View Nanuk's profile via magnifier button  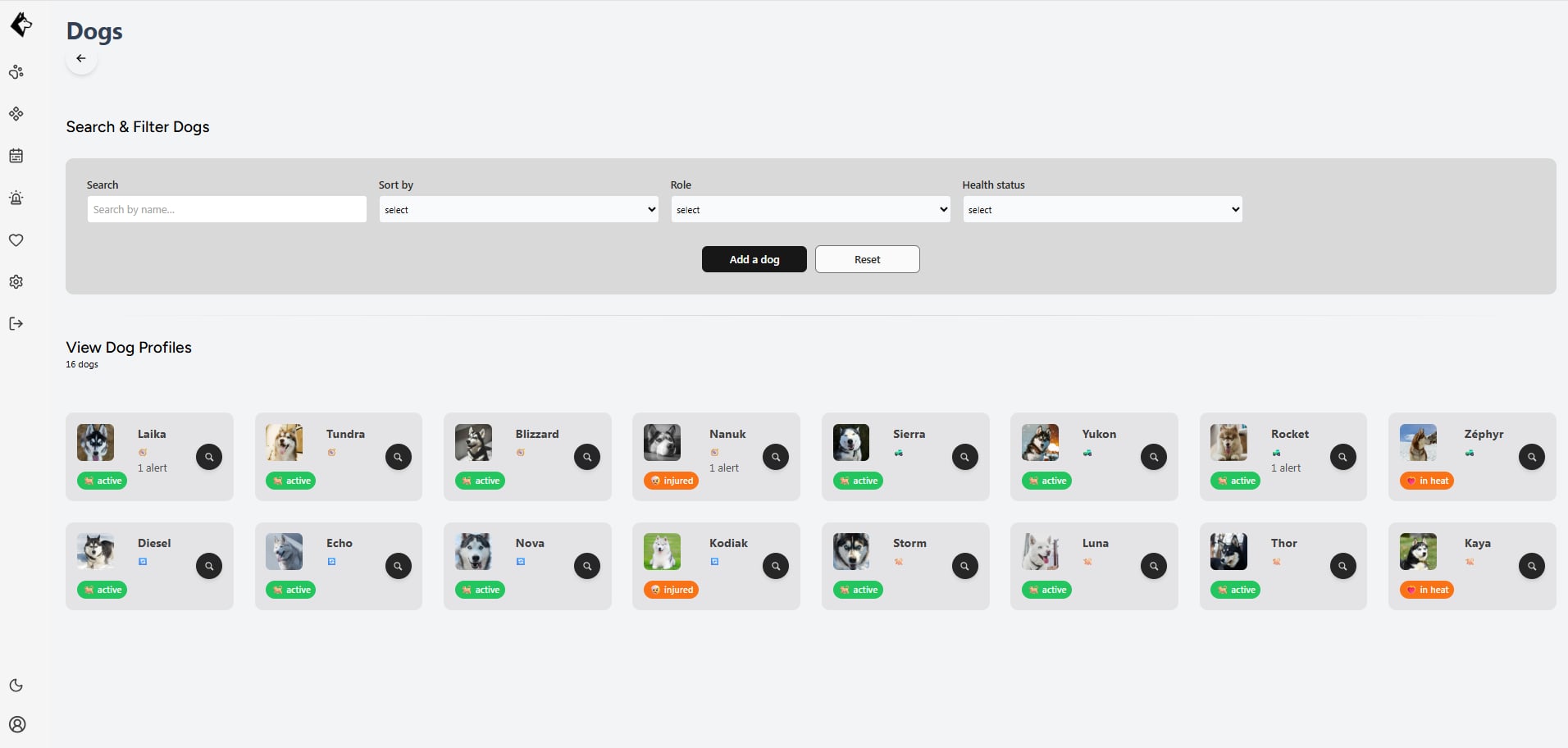776,457
